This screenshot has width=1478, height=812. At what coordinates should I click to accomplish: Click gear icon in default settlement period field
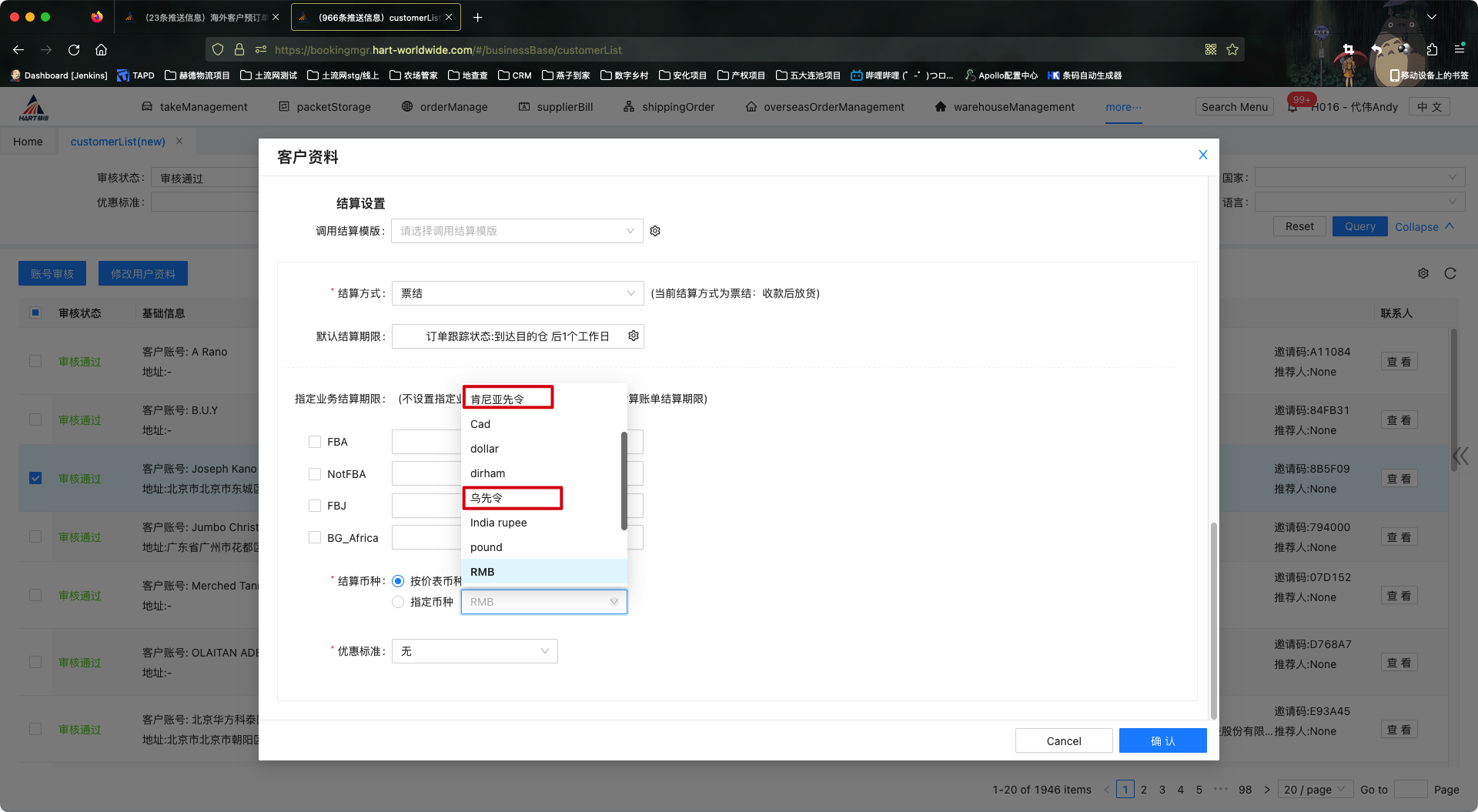[x=634, y=336]
